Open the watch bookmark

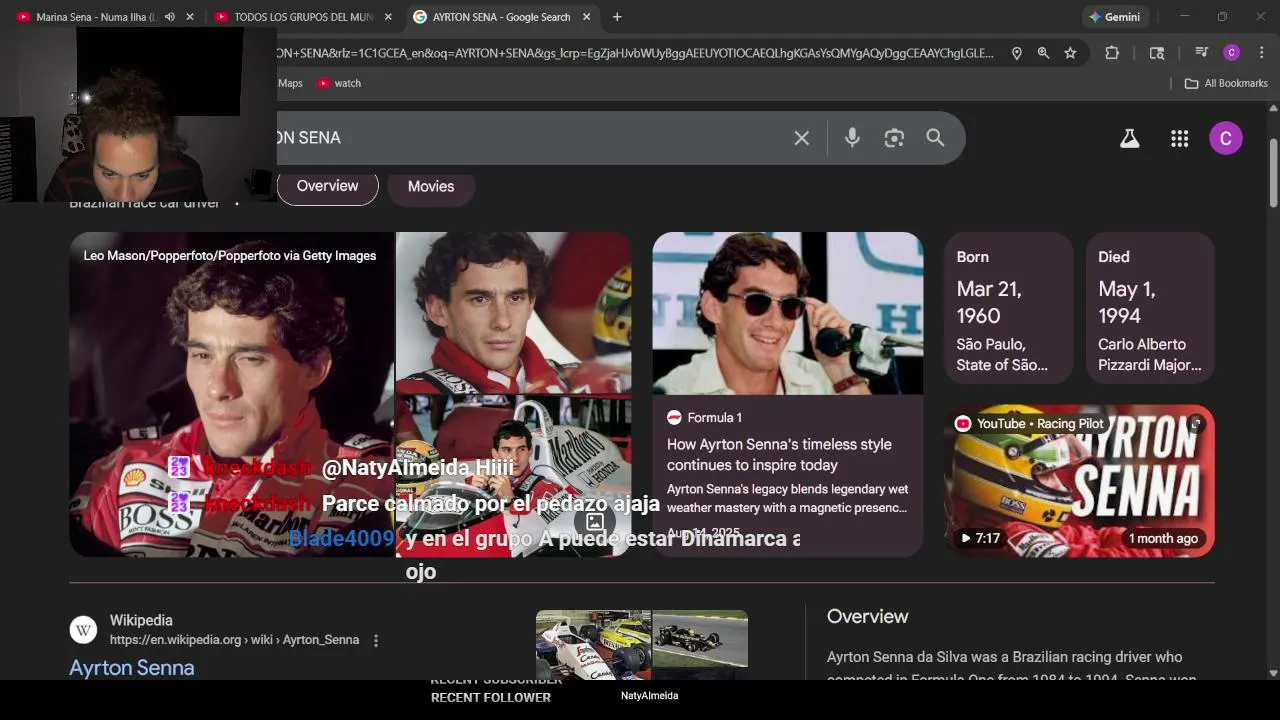click(339, 83)
